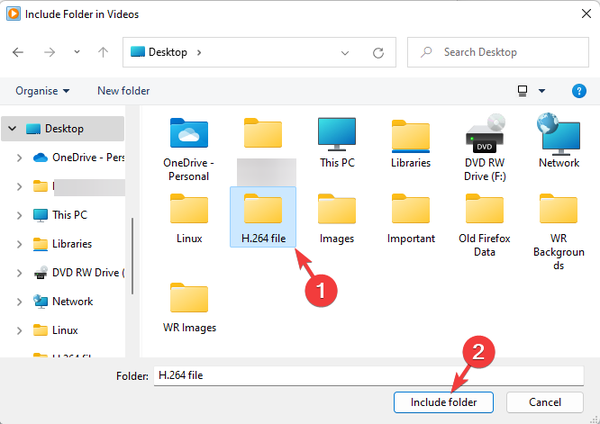
Task: Select Linux in the navigation pane
Action: pyautogui.click(x=55, y=330)
